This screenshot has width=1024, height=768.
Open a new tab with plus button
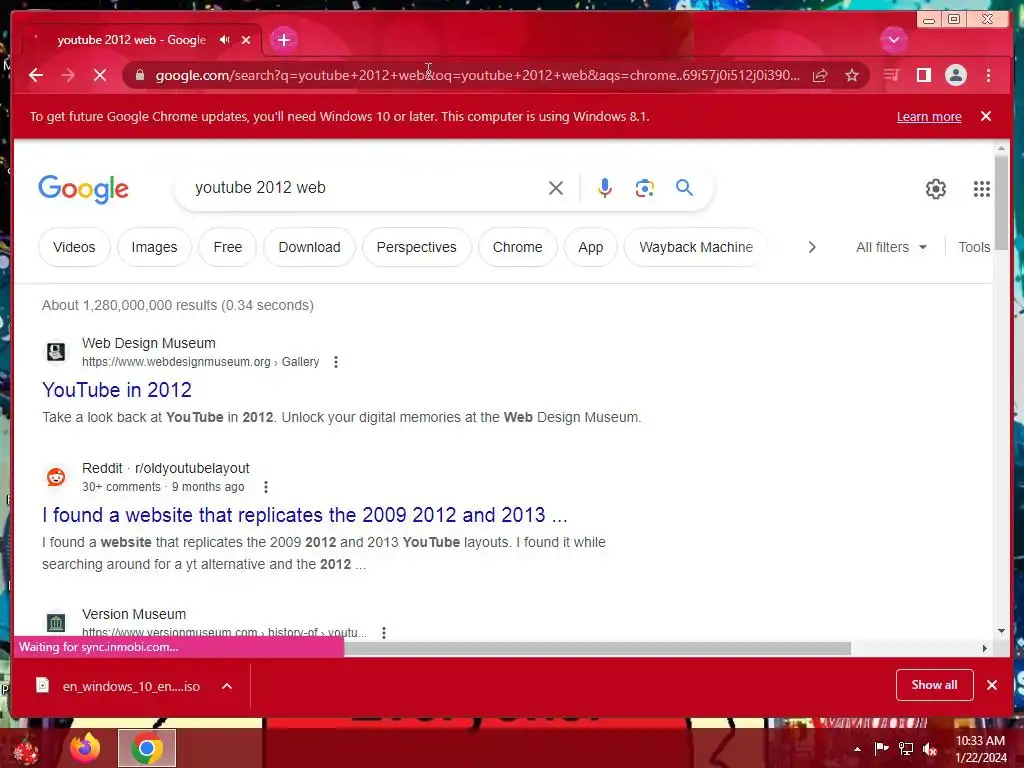pos(283,40)
